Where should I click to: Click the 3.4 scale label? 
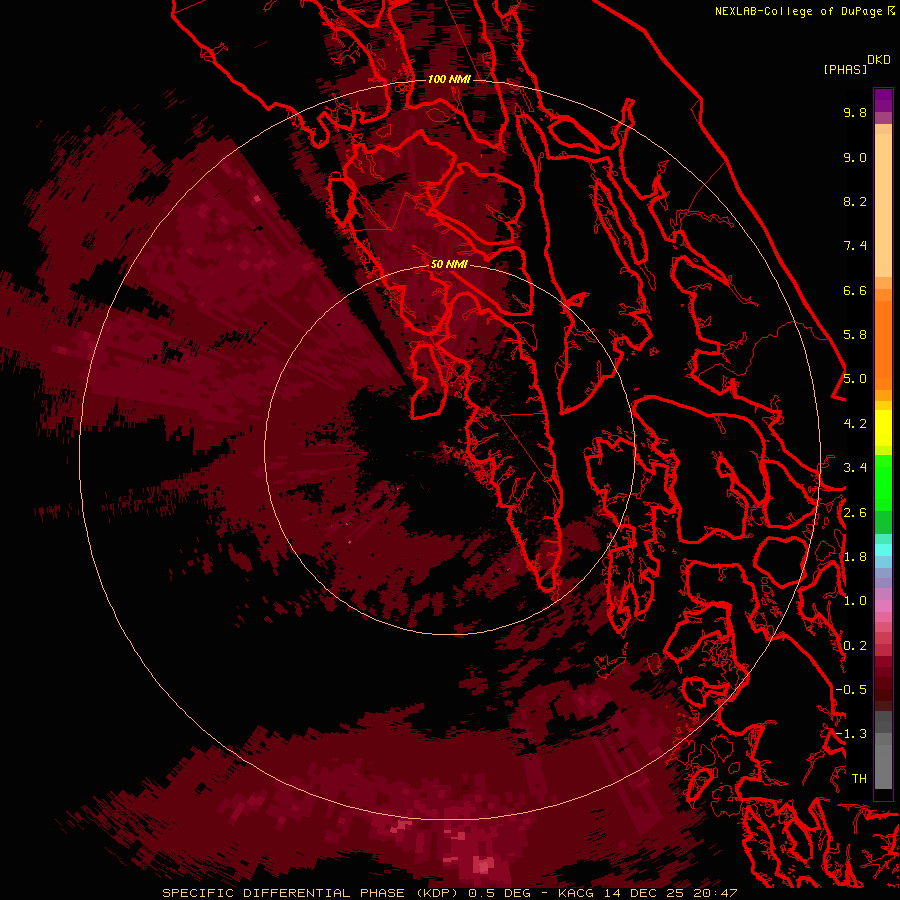[x=855, y=468]
